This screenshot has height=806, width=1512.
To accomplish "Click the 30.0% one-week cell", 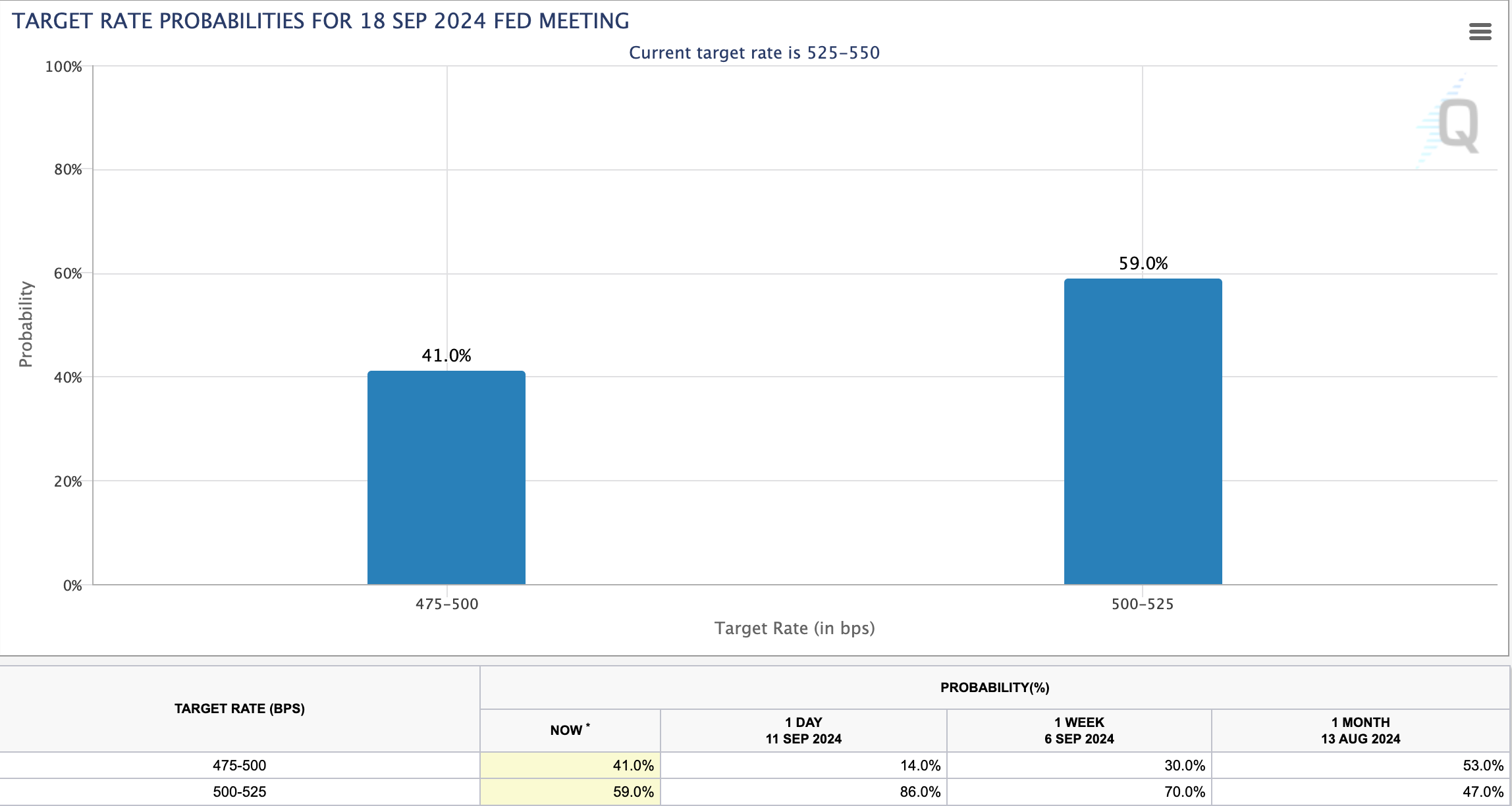I will click(1079, 765).
